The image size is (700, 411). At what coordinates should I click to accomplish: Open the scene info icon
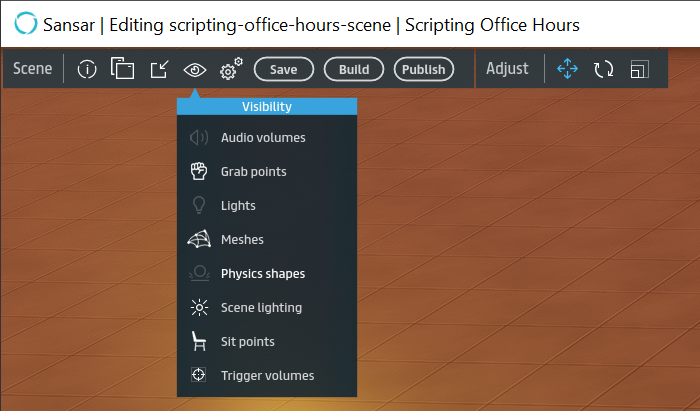point(87,70)
